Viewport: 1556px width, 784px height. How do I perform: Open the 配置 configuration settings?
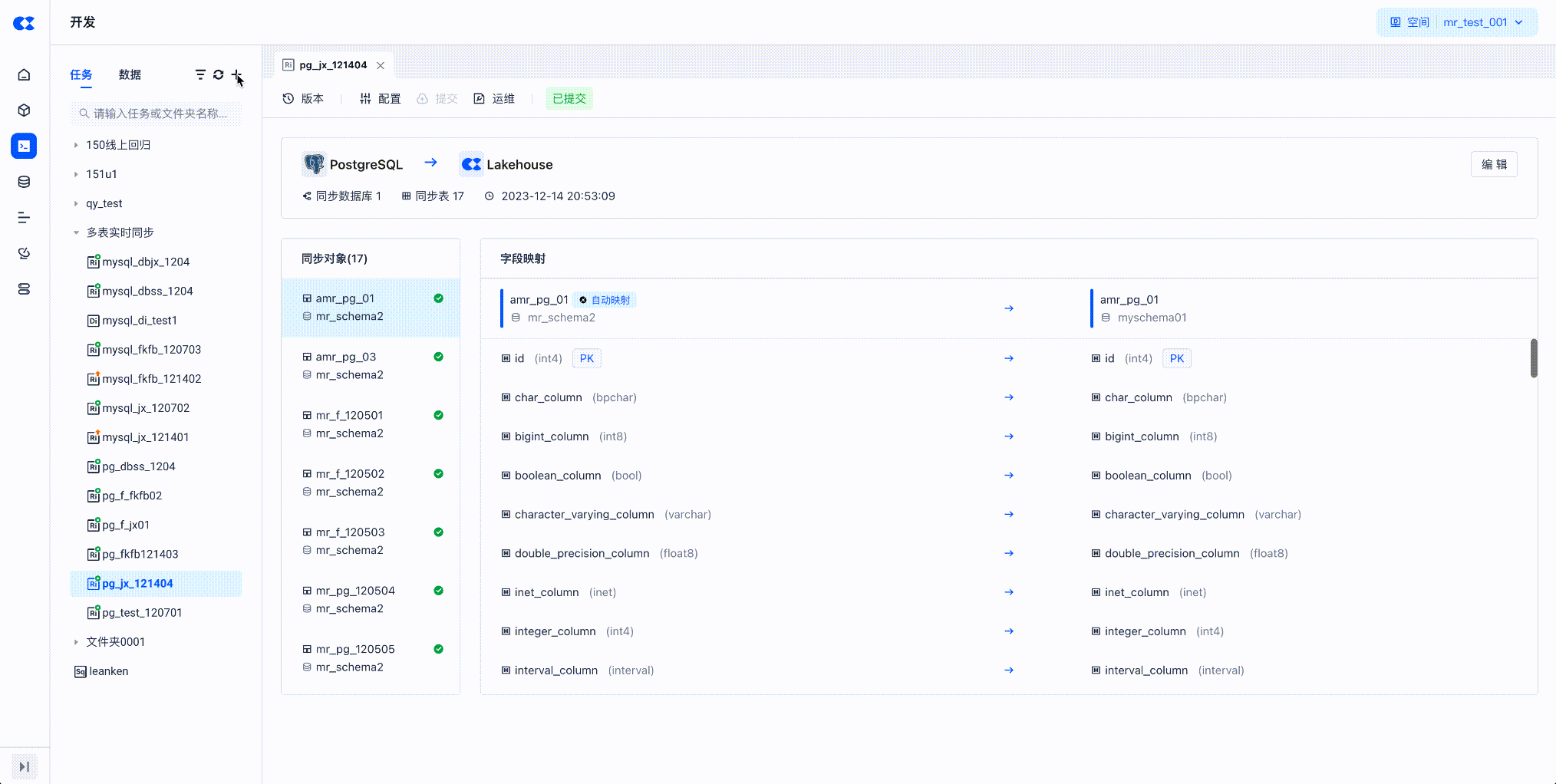[x=381, y=98]
